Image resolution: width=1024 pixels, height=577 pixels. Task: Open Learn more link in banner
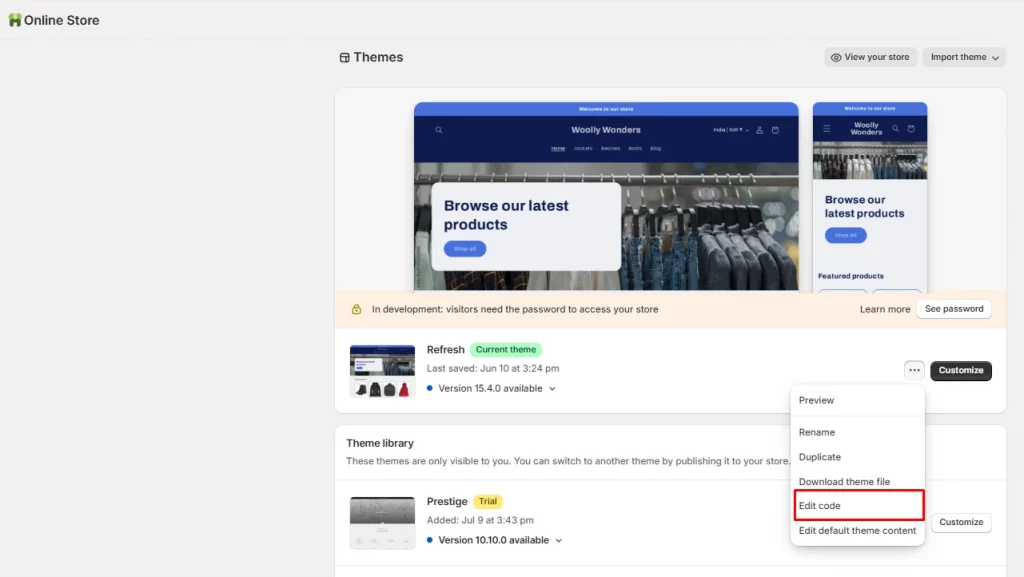click(884, 309)
